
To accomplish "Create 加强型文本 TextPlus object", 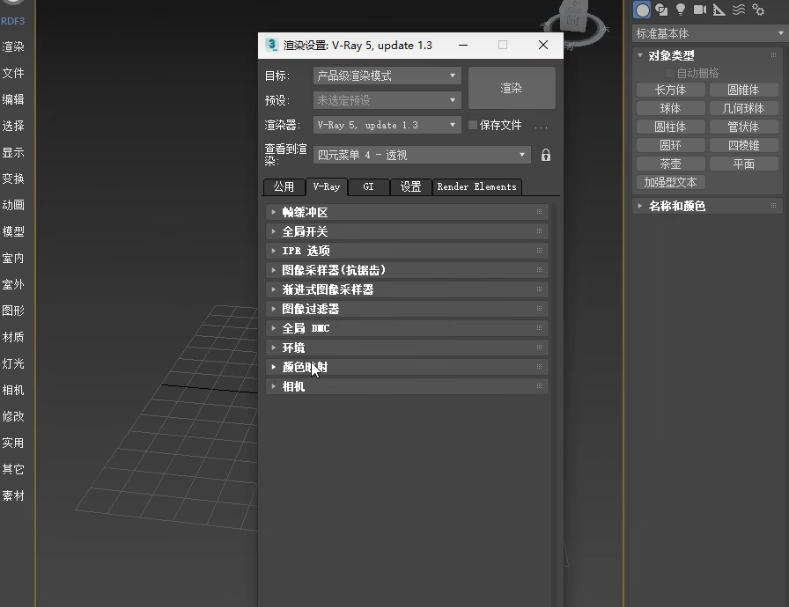I will [670, 182].
